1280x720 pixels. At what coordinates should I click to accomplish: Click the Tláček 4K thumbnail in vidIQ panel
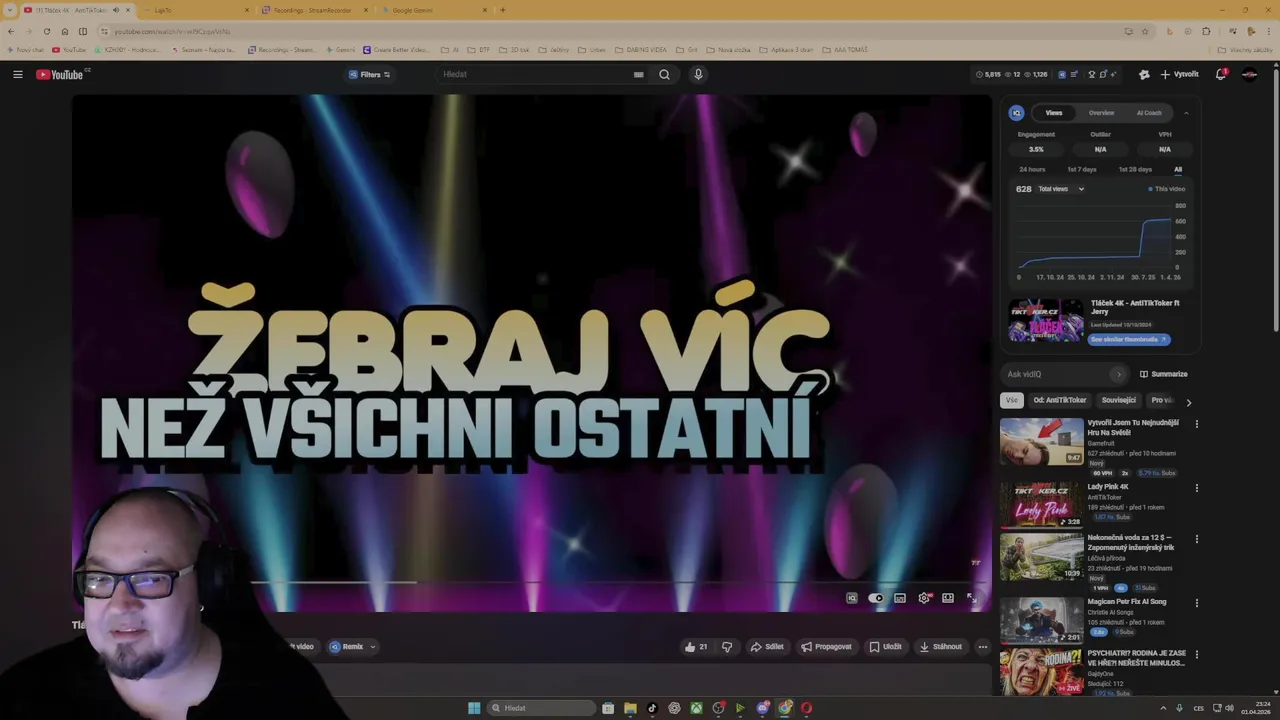point(1046,320)
